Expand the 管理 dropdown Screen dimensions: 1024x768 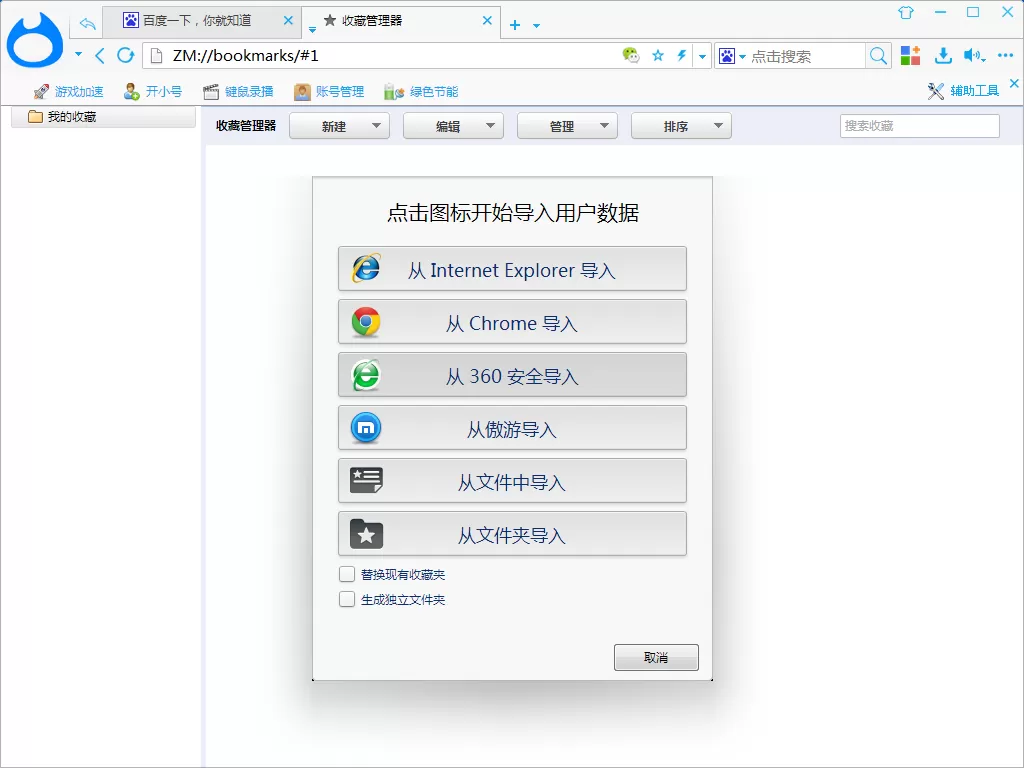click(x=567, y=126)
